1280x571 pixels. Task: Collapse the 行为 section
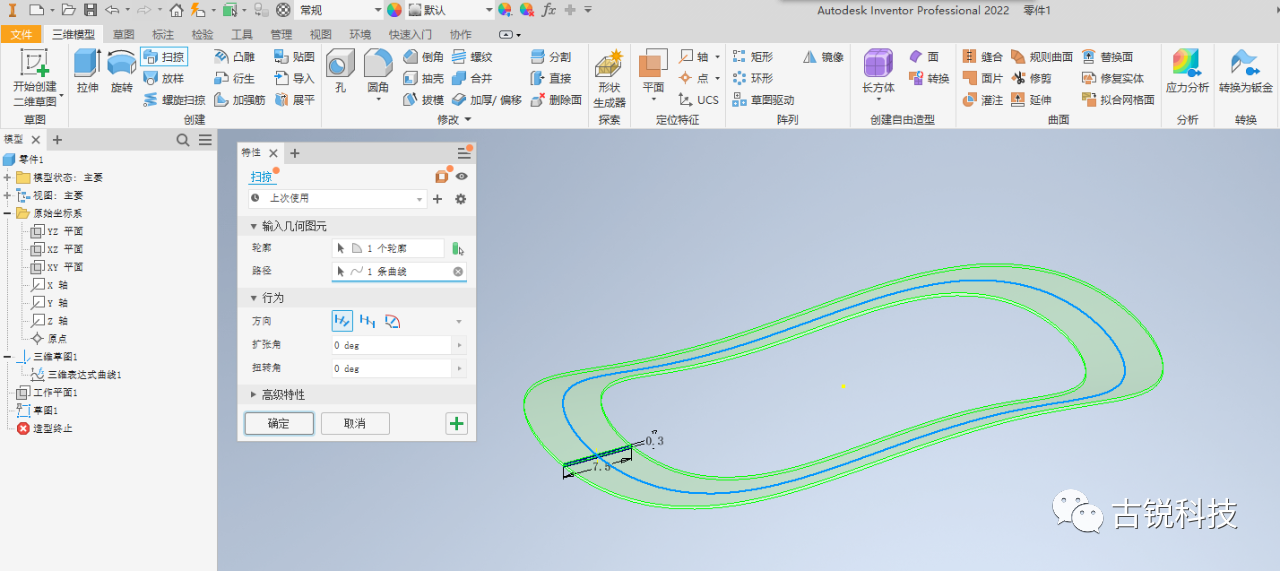254,298
